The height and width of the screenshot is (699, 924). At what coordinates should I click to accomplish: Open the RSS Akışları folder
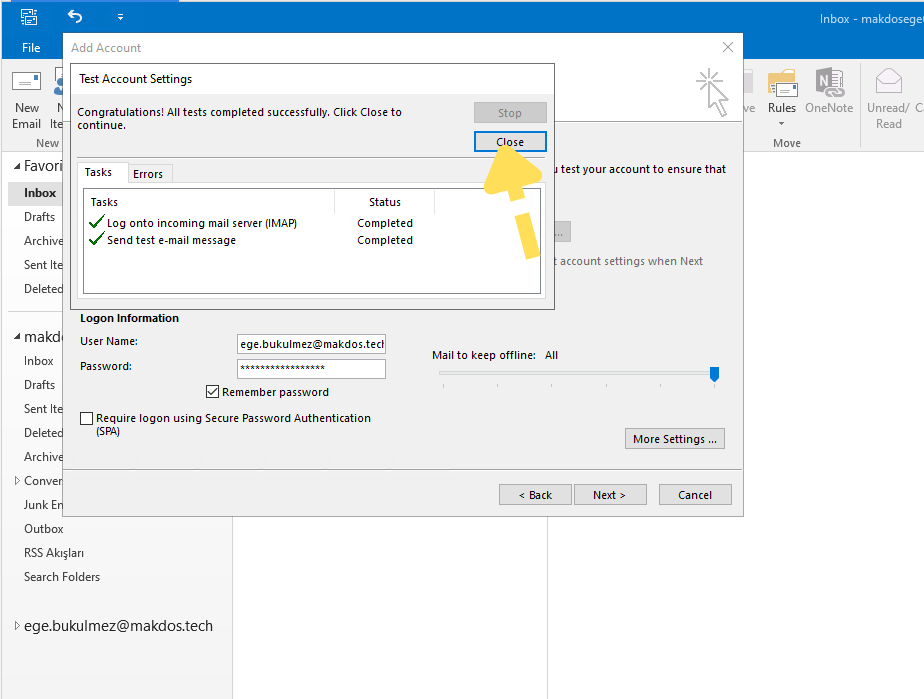[54, 553]
